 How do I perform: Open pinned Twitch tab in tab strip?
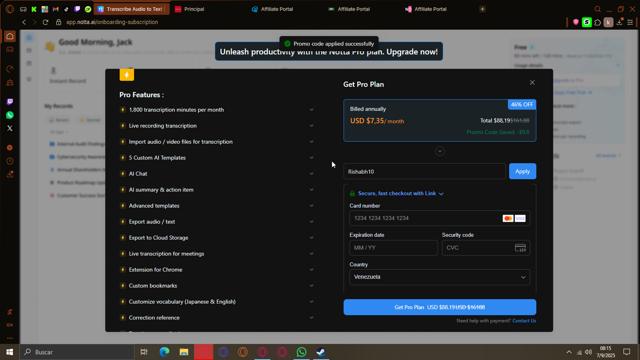77,9
